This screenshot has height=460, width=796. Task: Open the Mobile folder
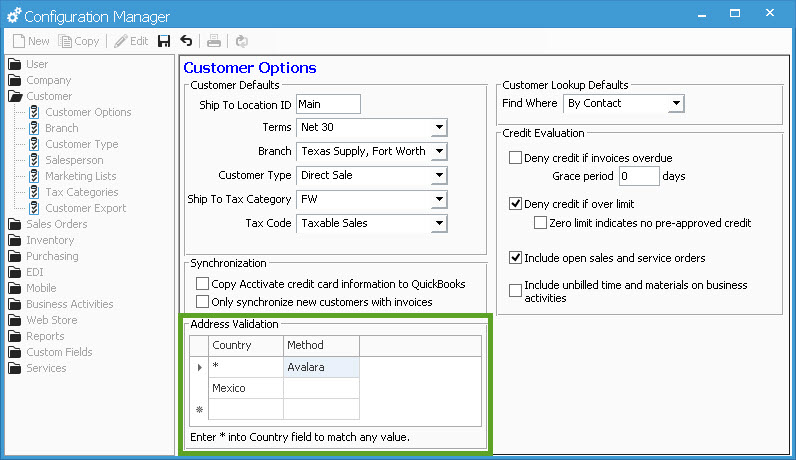[32, 288]
